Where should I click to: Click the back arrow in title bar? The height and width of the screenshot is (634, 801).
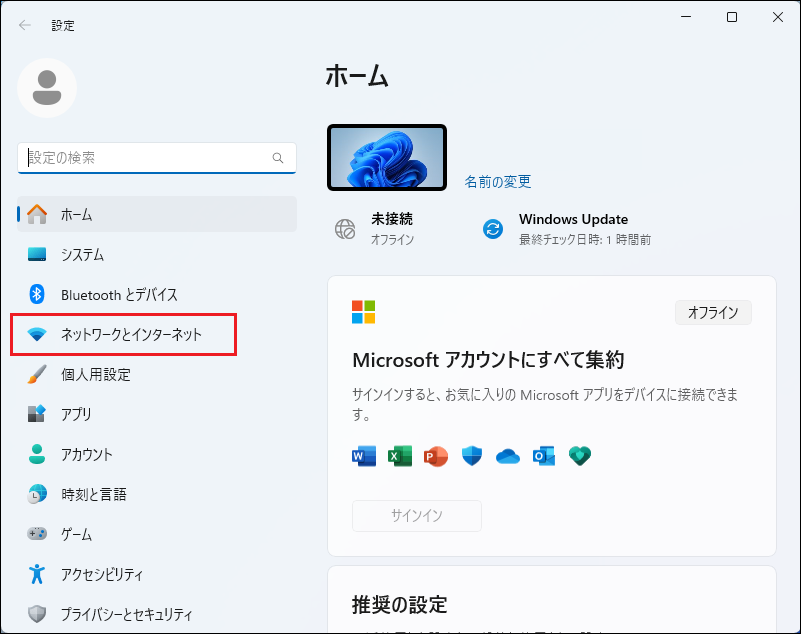(x=25, y=25)
